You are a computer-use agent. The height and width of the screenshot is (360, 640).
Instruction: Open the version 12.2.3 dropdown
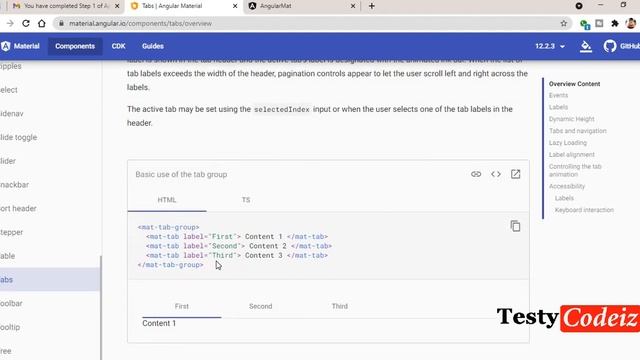click(x=550, y=46)
